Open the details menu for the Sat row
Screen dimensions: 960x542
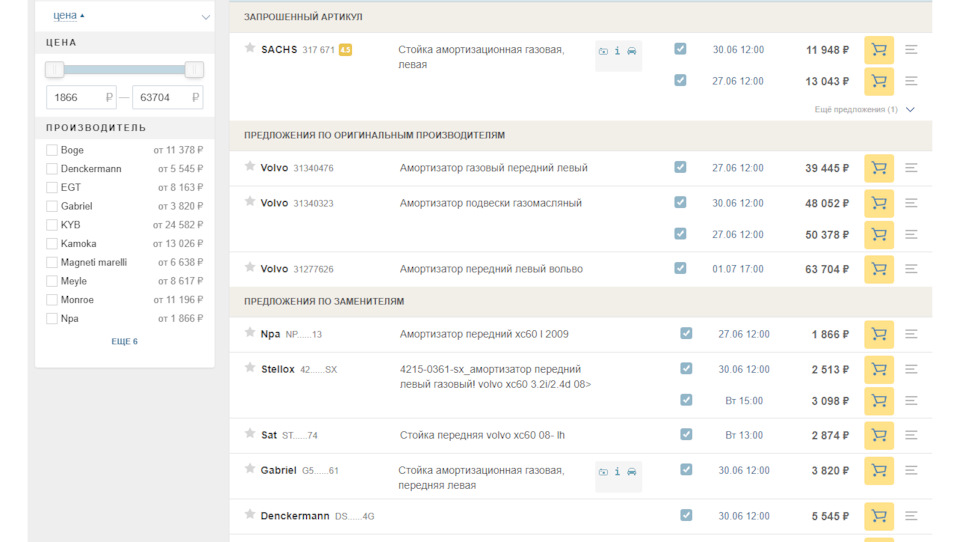point(911,435)
